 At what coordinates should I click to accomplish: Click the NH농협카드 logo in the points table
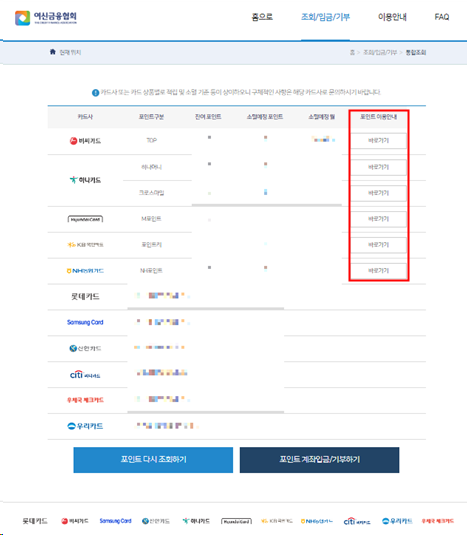85,271
